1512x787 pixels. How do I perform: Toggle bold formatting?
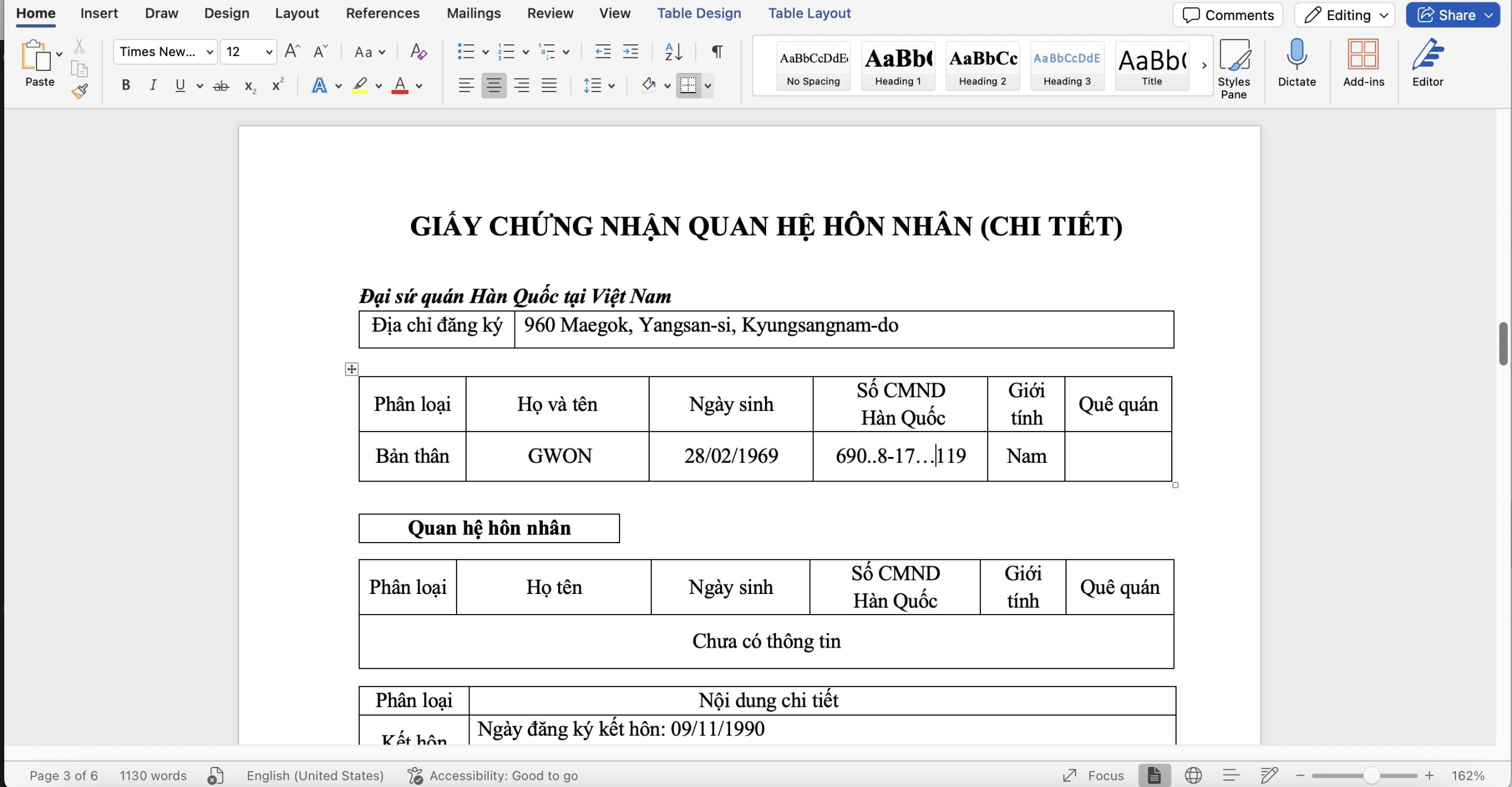[125, 86]
